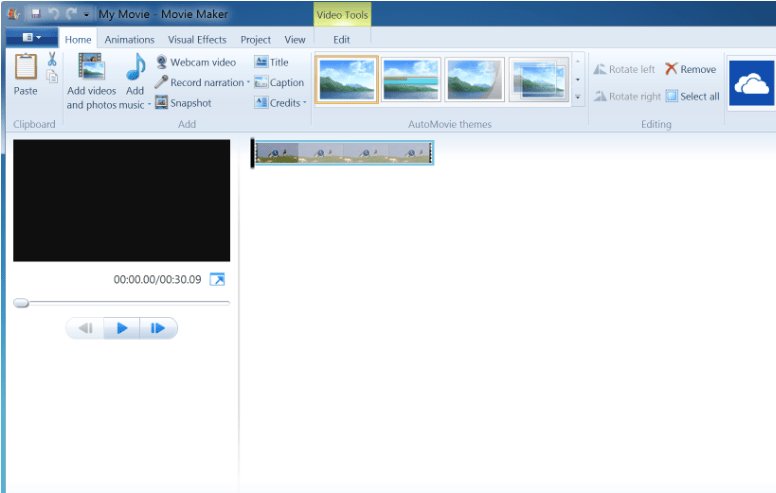This screenshot has height=493, width=776.
Task: Add a Caption to the clip
Action: [x=279, y=83]
